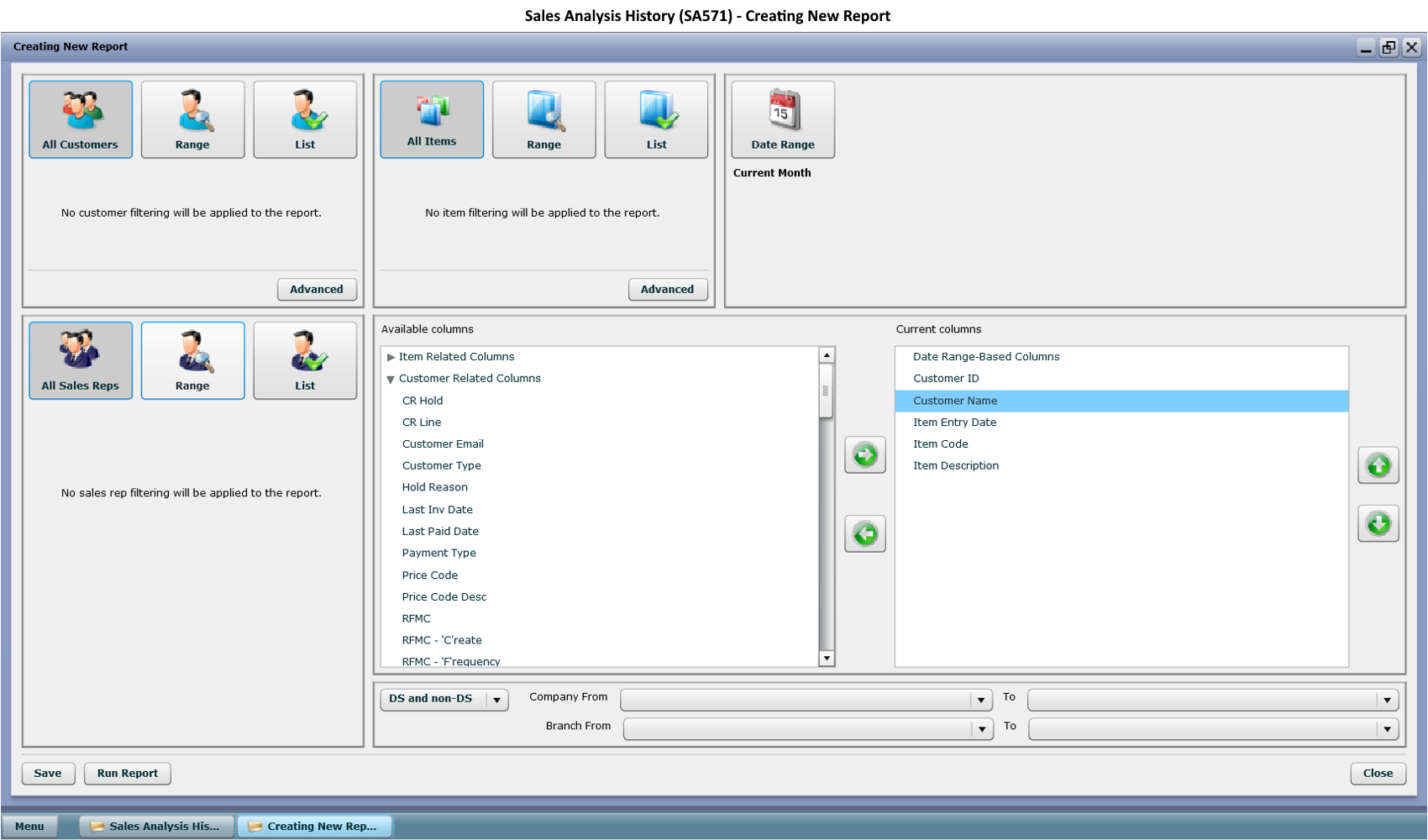Select the All Sales Reps icon
This screenshot has height=840, width=1428.
pos(81,360)
